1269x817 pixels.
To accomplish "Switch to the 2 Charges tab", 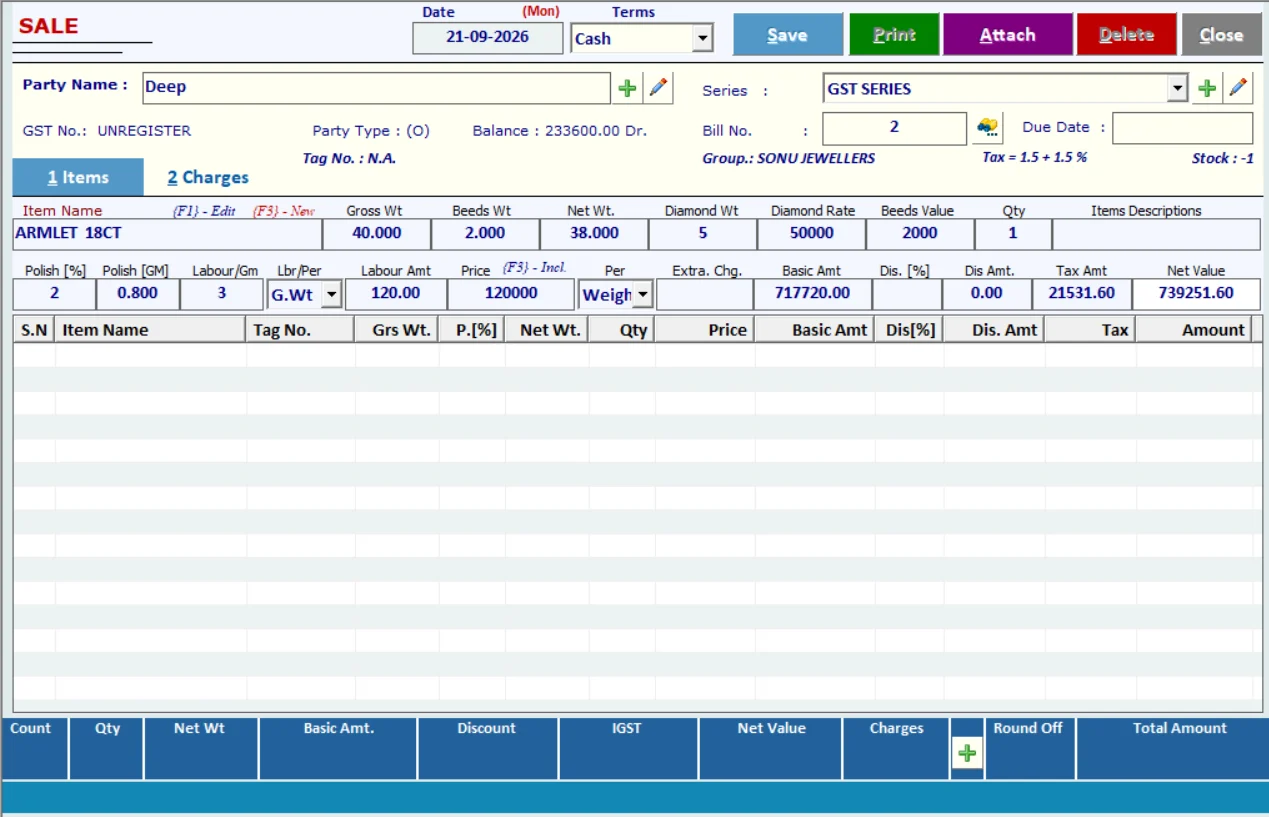I will click(208, 177).
